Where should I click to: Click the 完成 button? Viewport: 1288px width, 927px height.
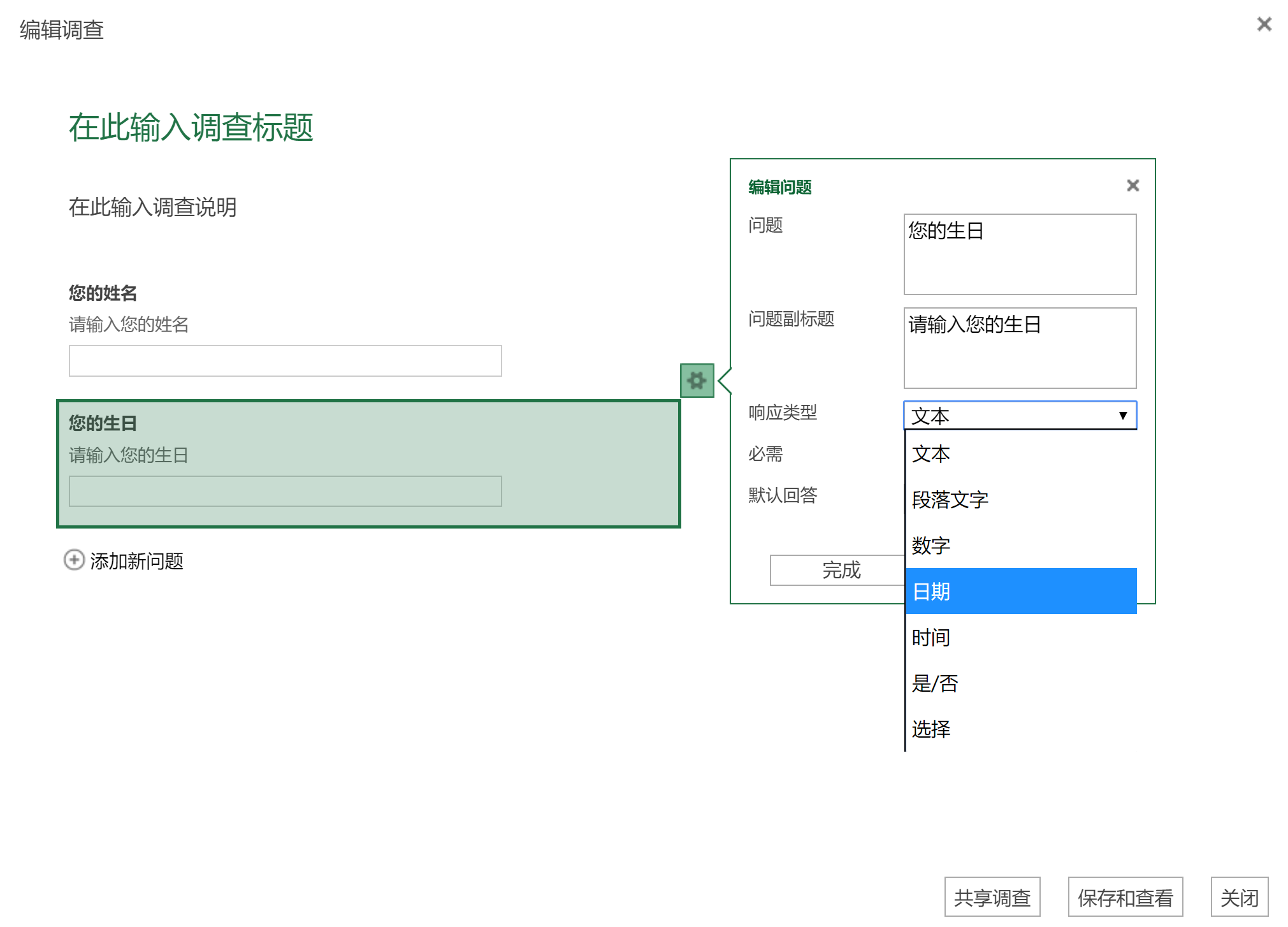coord(837,570)
